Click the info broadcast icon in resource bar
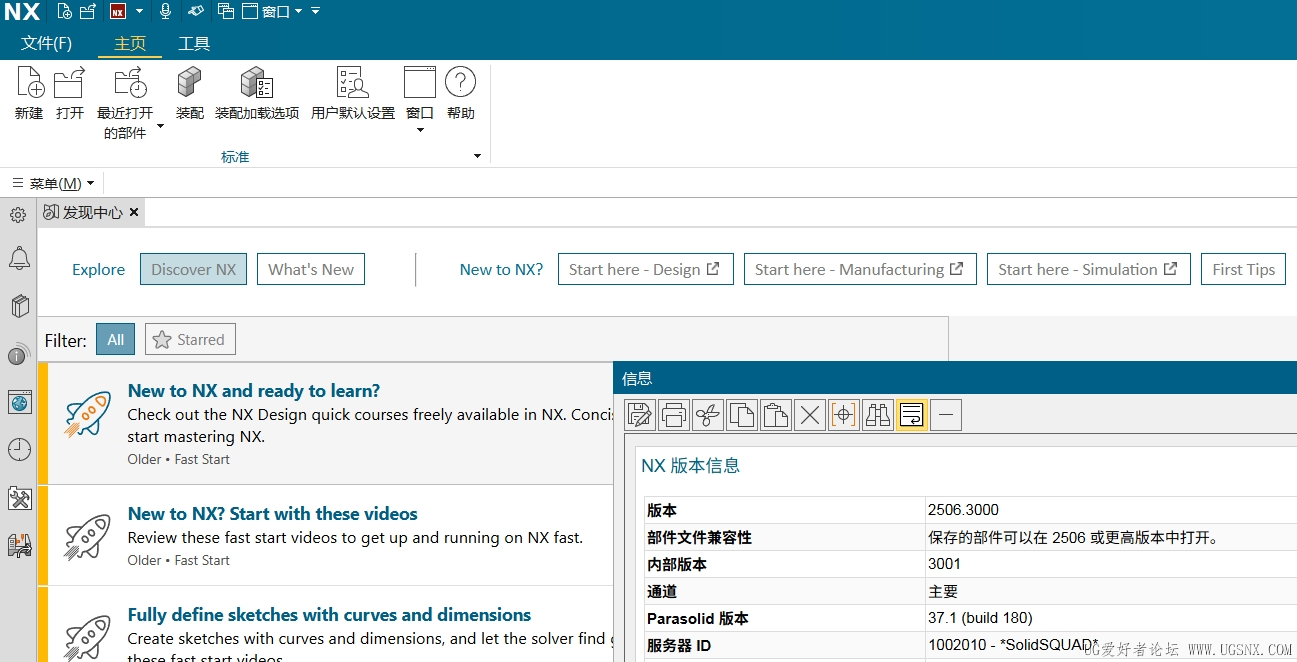This screenshot has width=1297, height=662. (19, 354)
